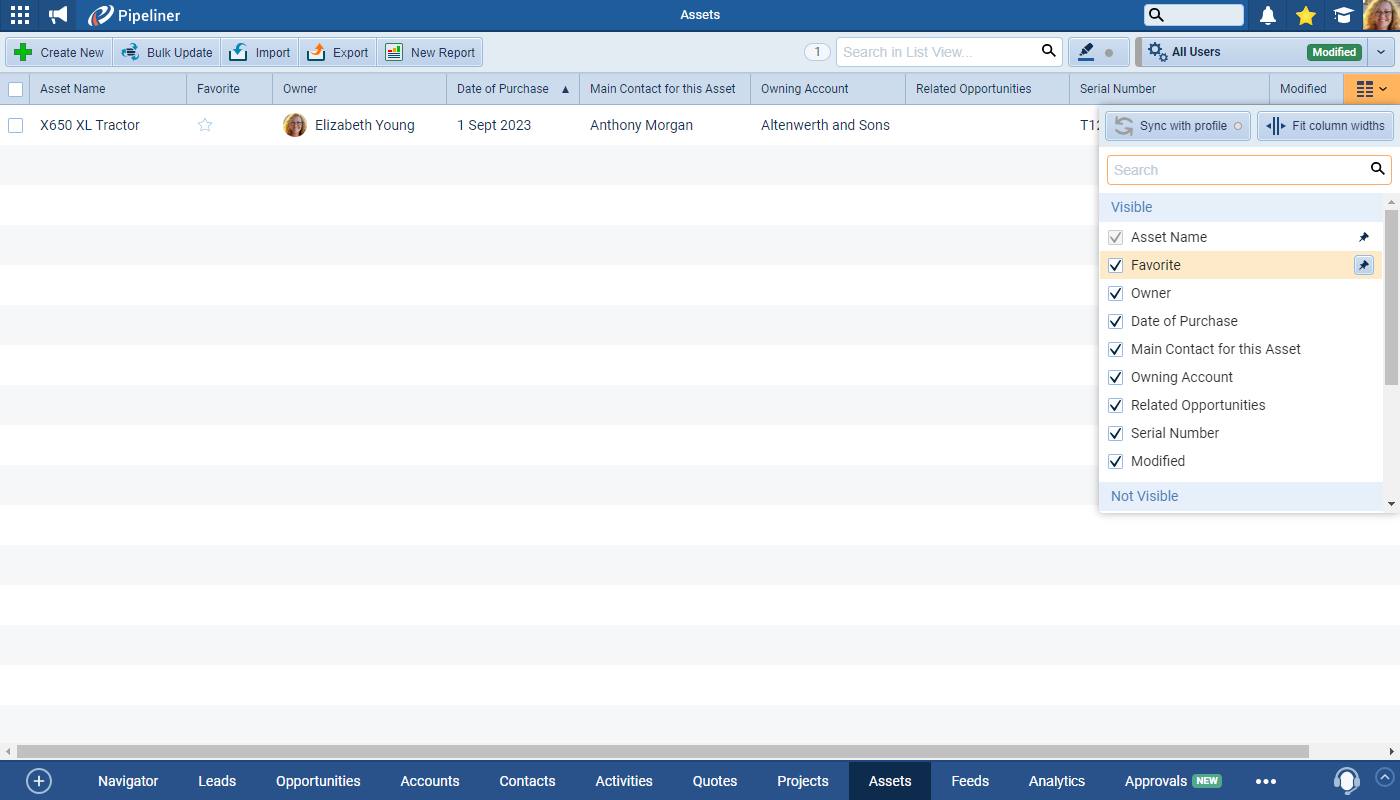Click the horizontal scrollbar at the bottom
Image resolution: width=1400 pixels, height=800 pixels.
coord(660,751)
